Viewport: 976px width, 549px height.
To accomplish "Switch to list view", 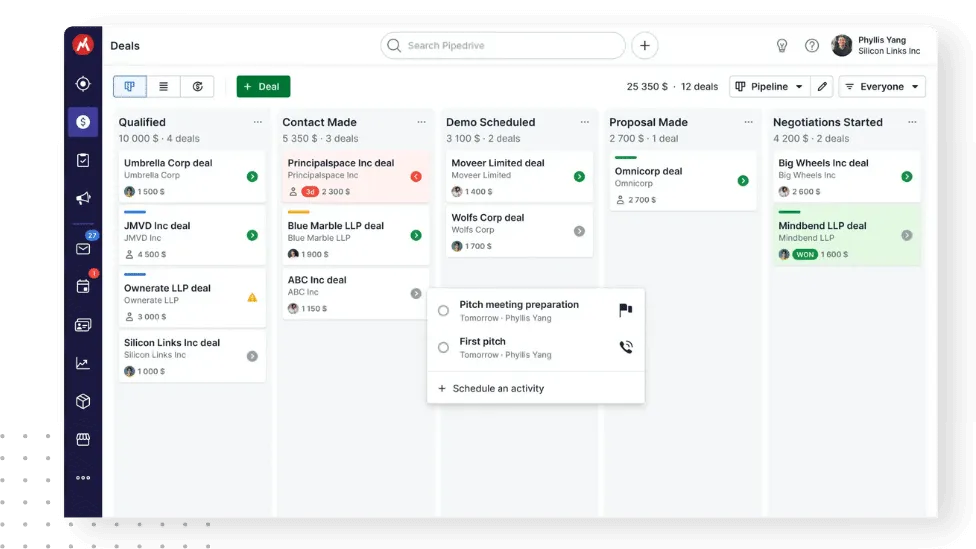I will pyautogui.click(x=164, y=87).
